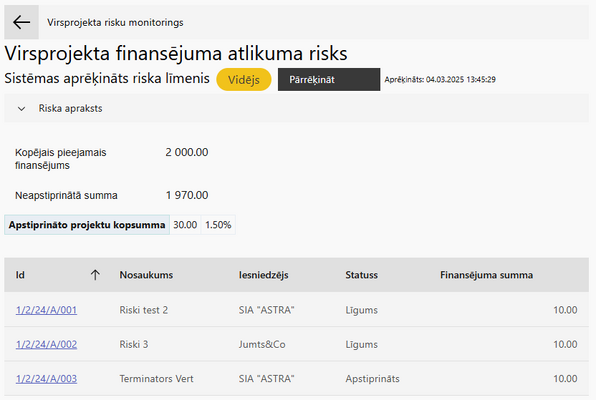Sort by Finansējuma summa column header
The height and width of the screenshot is (400, 596).
click(487, 275)
